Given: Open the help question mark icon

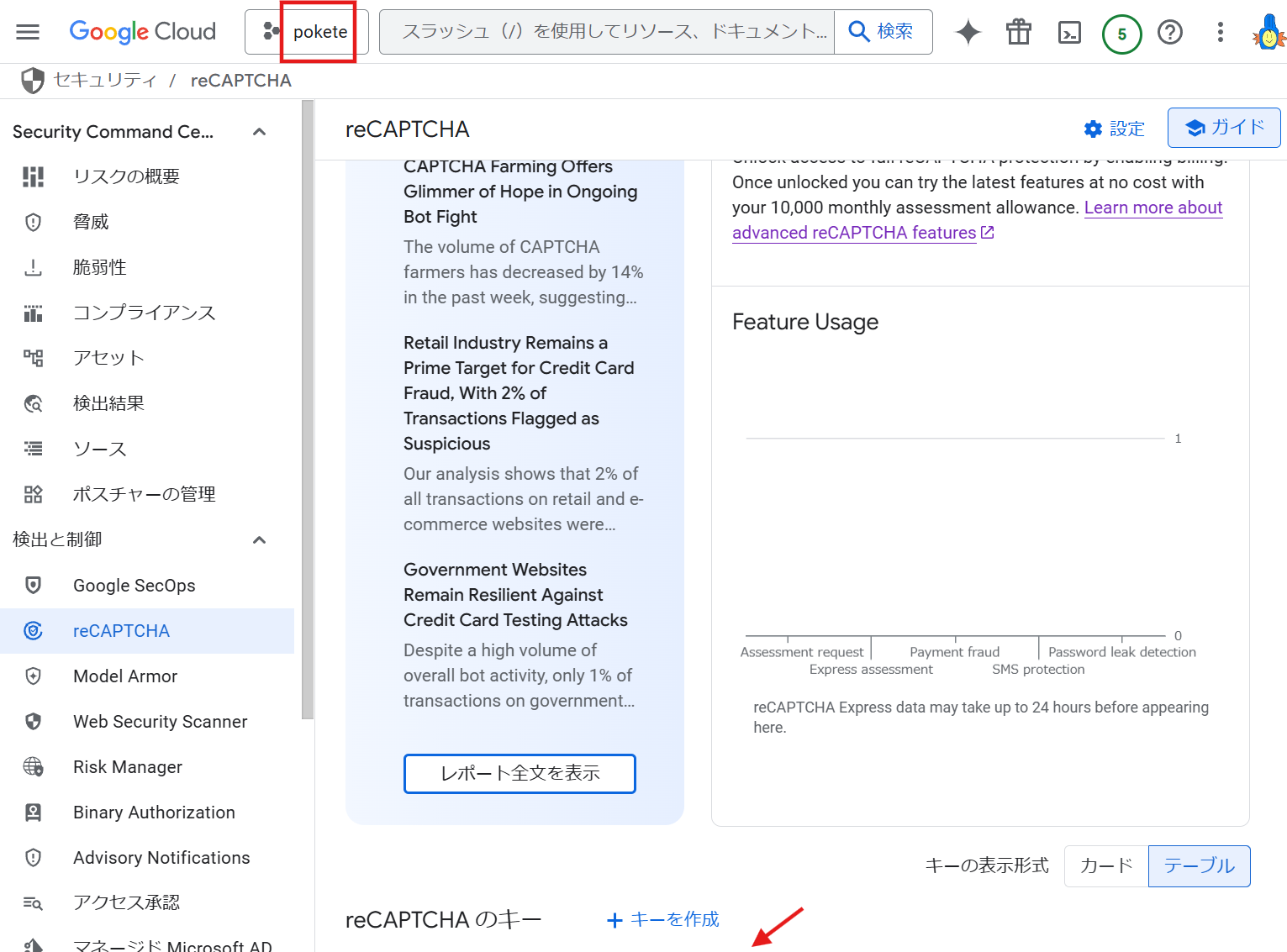Looking at the screenshot, I should [1170, 32].
